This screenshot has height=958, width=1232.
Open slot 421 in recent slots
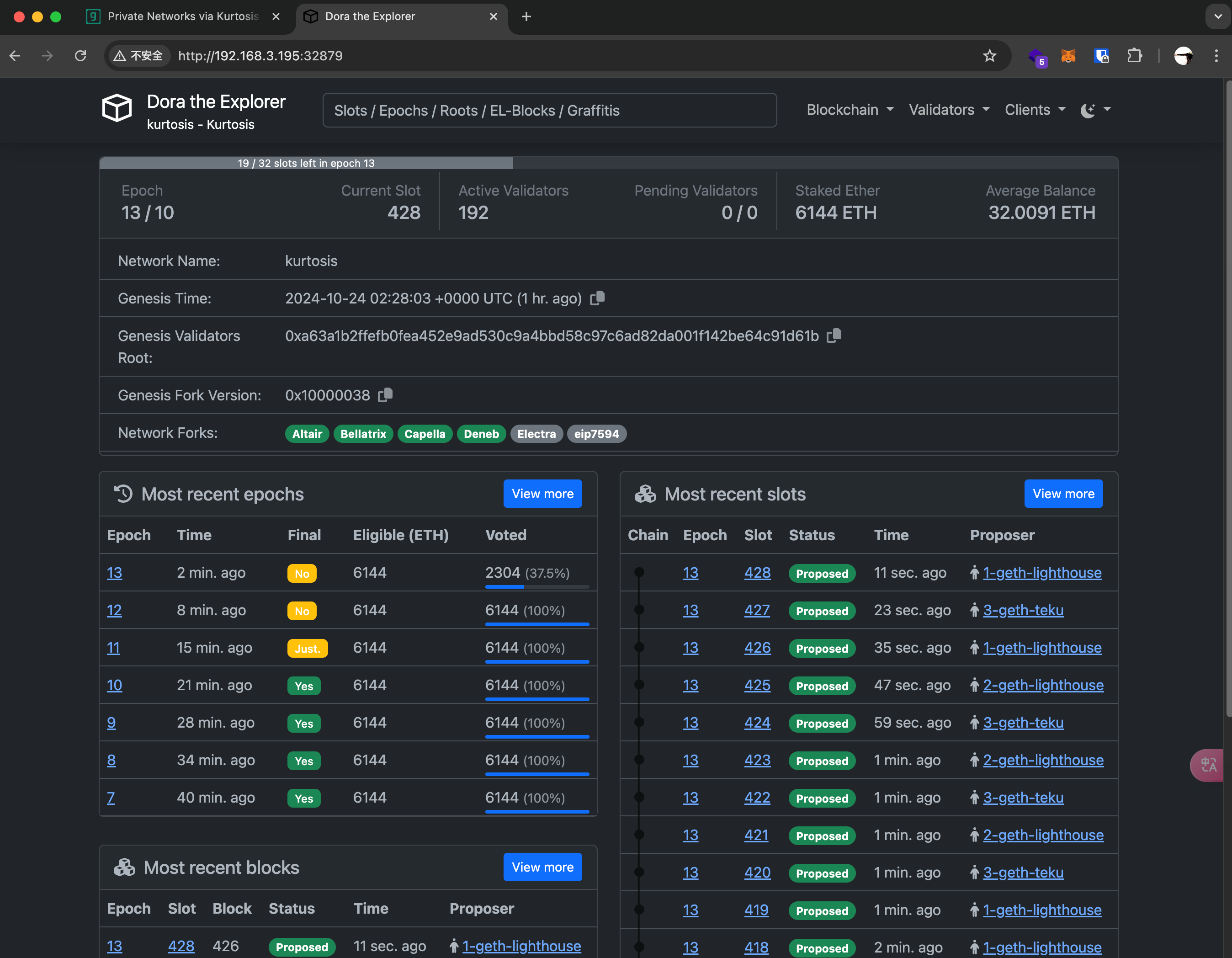756,835
